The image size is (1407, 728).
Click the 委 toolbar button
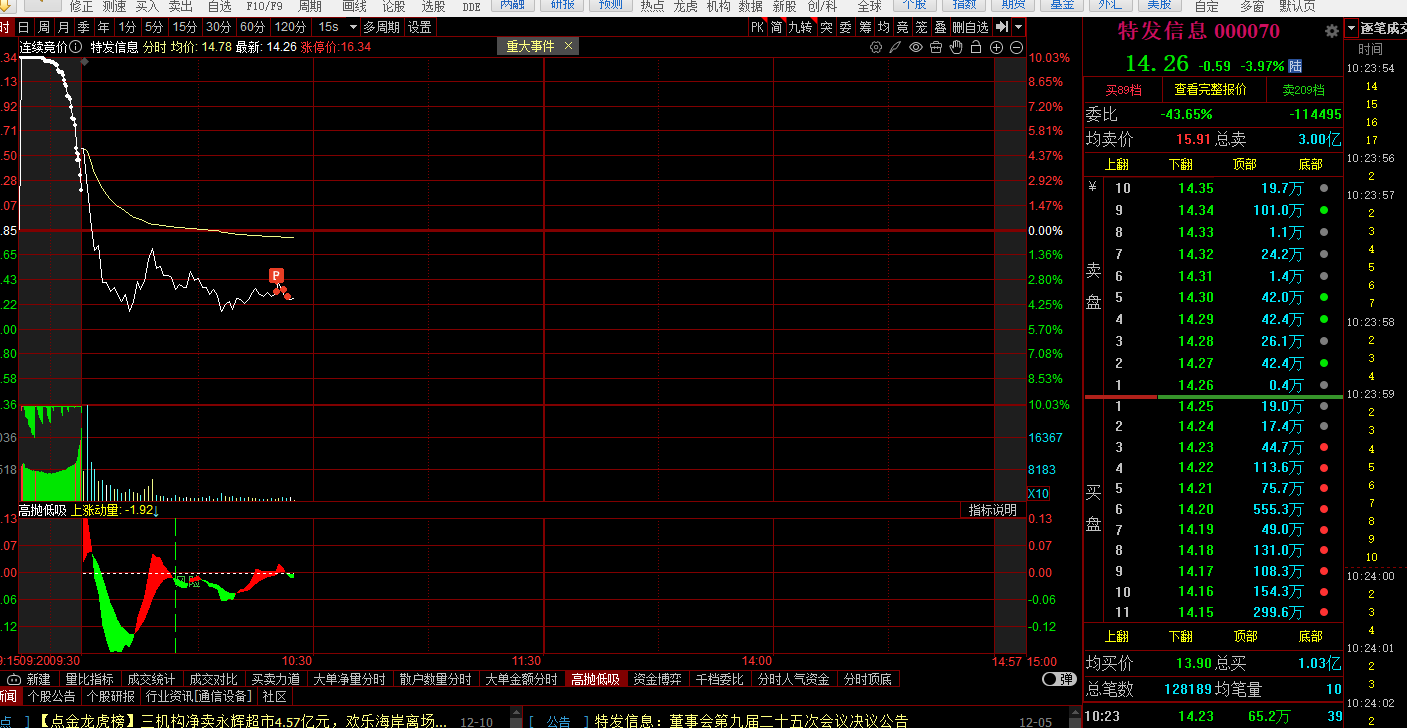tap(845, 27)
